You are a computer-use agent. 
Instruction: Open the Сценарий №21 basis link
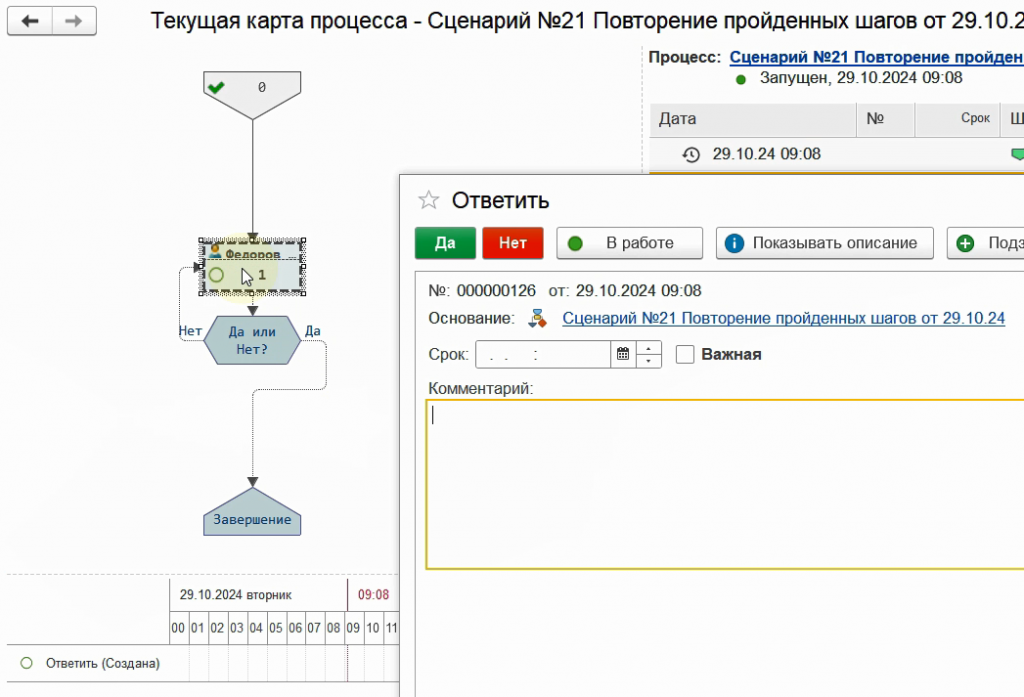(x=783, y=318)
